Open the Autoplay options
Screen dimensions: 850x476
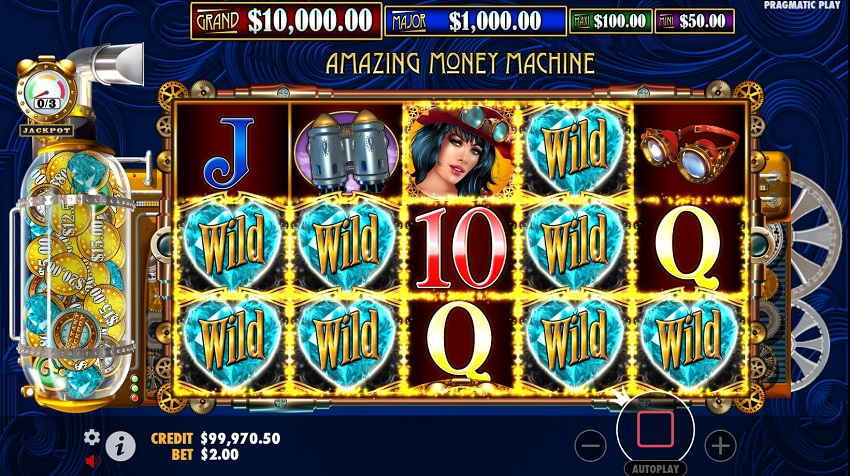[655, 468]
